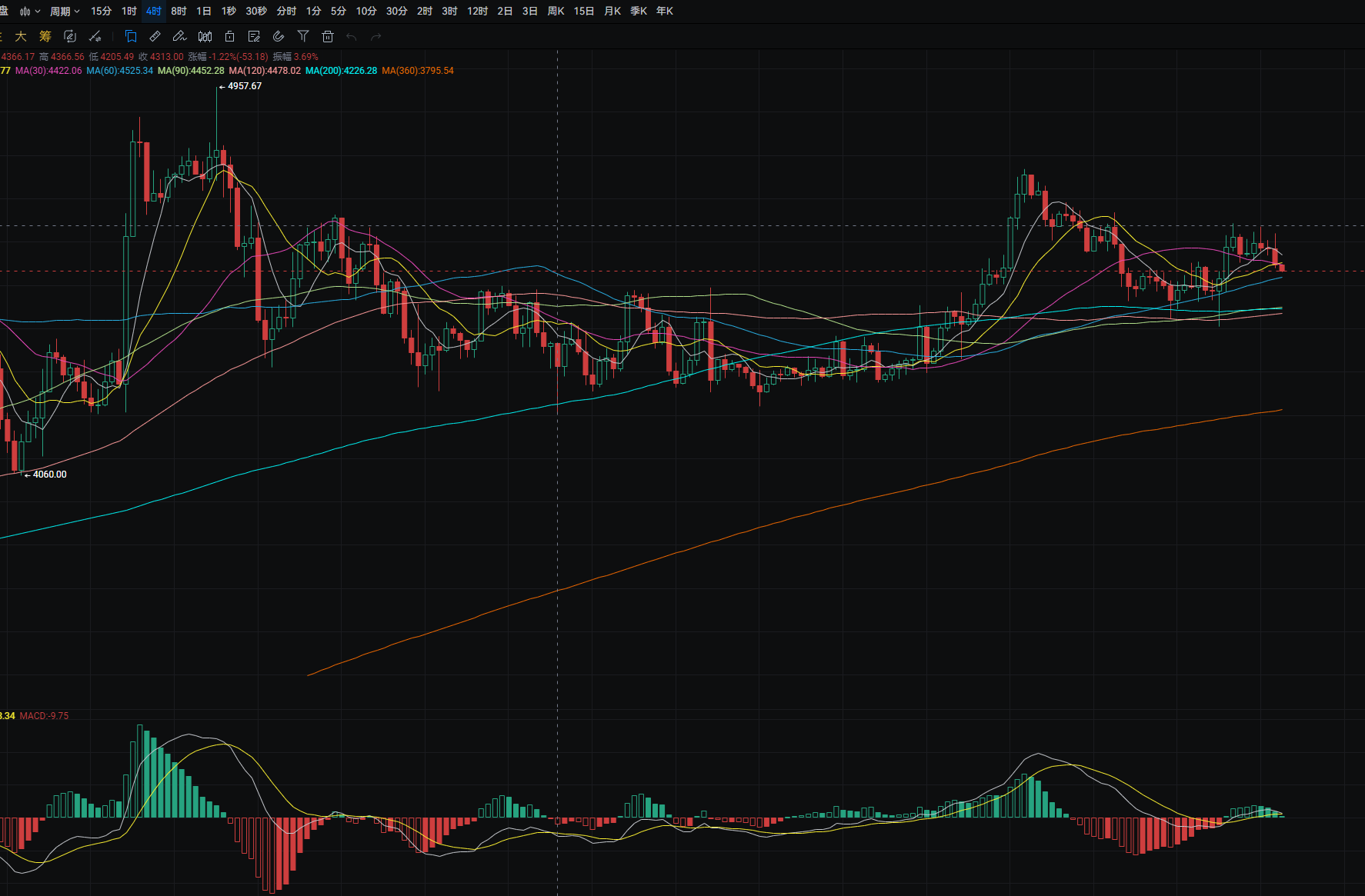The width and height of the screenshot is (1365, 896).
Task: Switch to the 1时 timeframe
Action: 128,12
